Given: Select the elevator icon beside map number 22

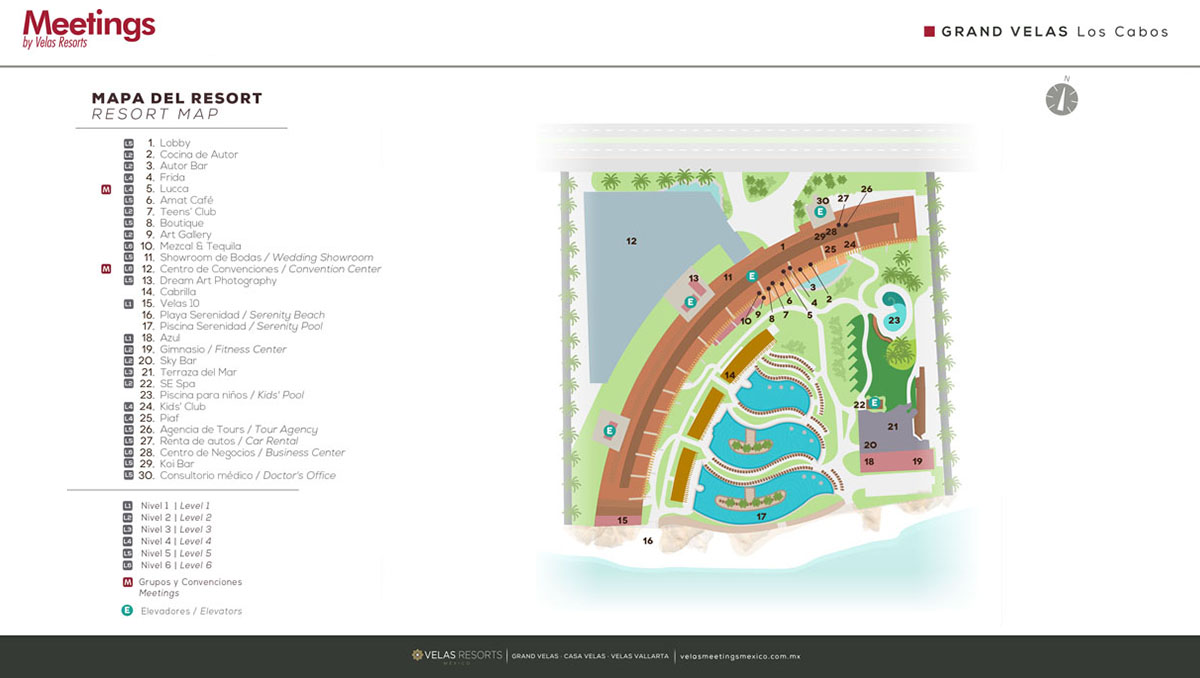Looking at the screenshot, I should click(x=875, y=403).
